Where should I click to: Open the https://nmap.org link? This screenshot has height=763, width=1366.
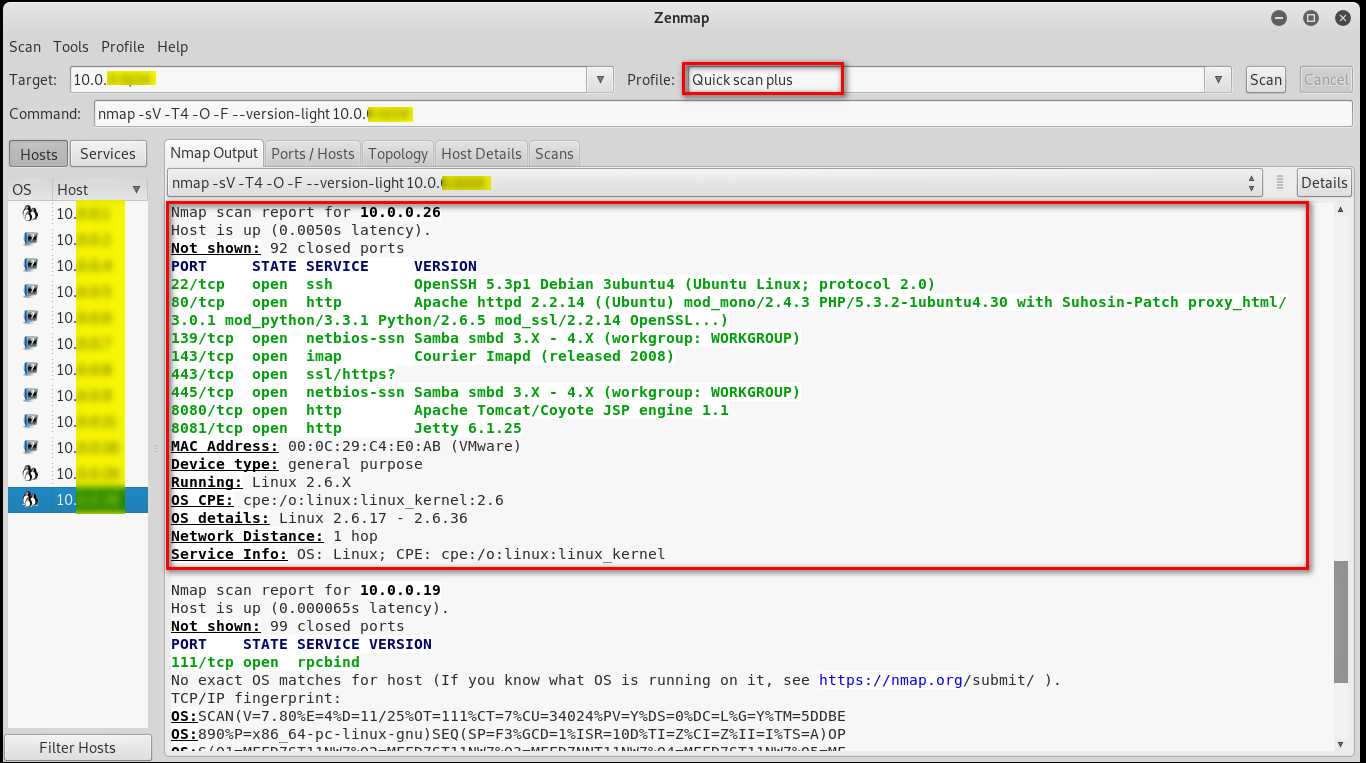point(892,680)
